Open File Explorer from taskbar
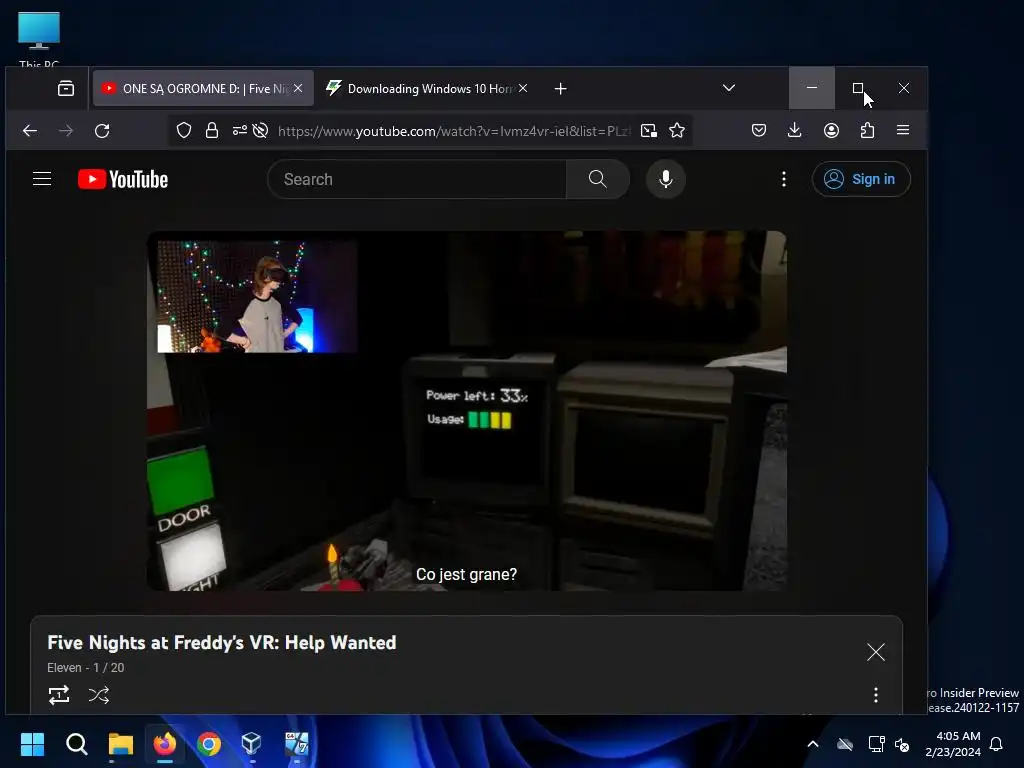Image resolution: width=1024 pixels, height=768 pixels. point(121,744)
